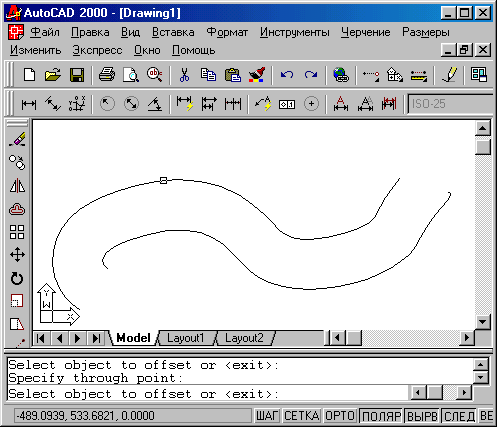
Task: Click the Erase tool at toolbar top
Action: tap(17, 139)
